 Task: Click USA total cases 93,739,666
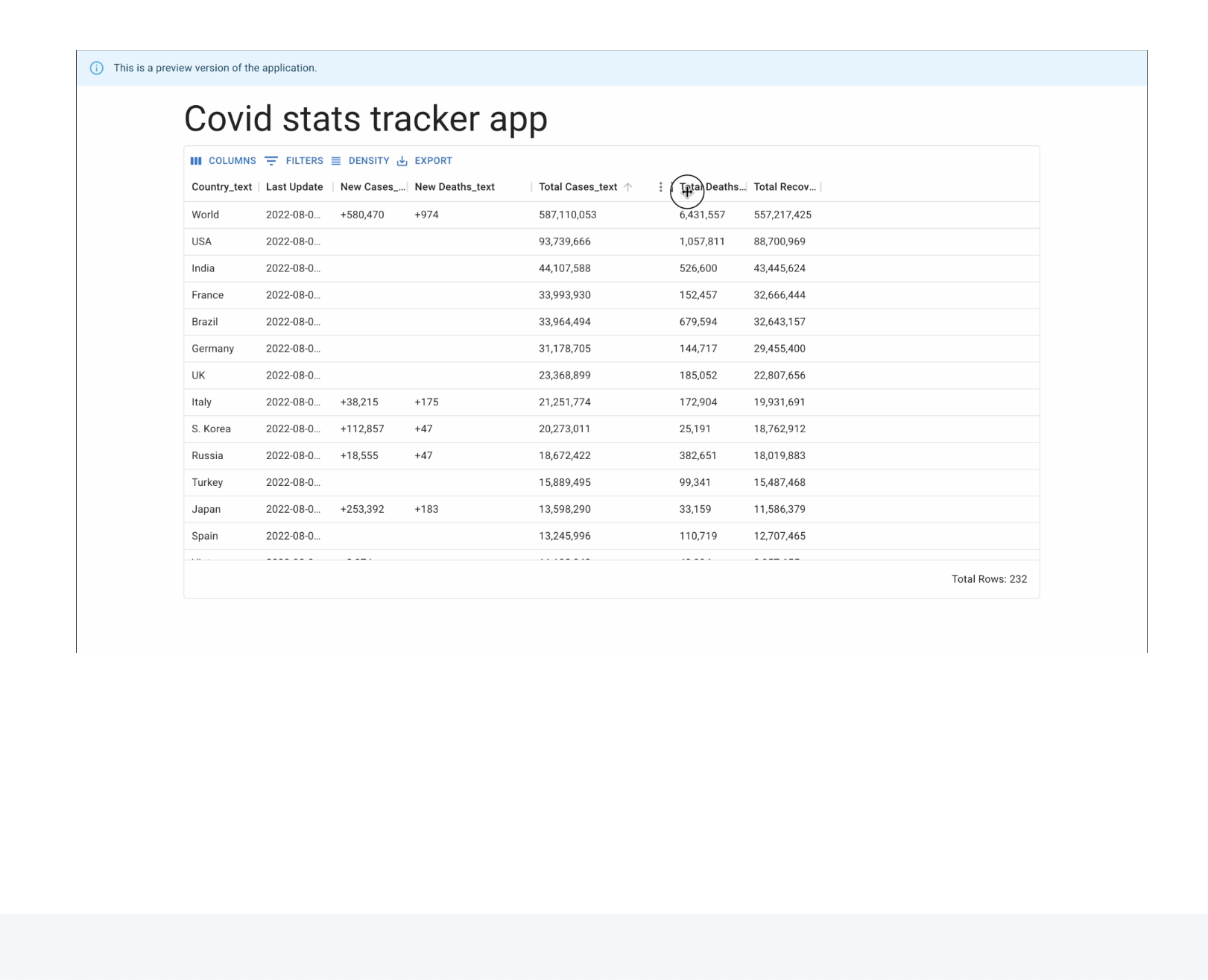[x=564, y=241]
